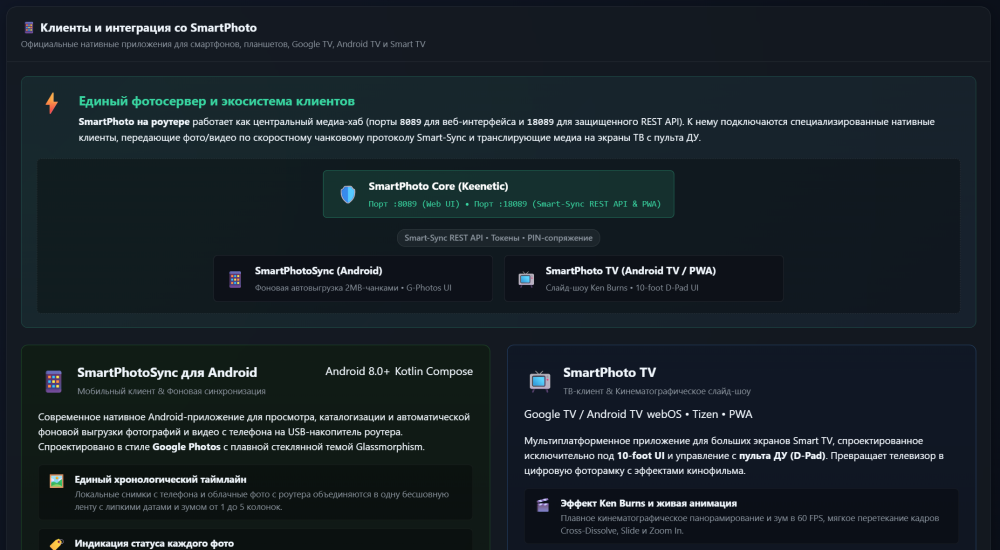Image resolution: width=1000 pixels, height=550 pixels.
Task: Click the Google TV / Android TV badge
Action: tap(583, 414)
